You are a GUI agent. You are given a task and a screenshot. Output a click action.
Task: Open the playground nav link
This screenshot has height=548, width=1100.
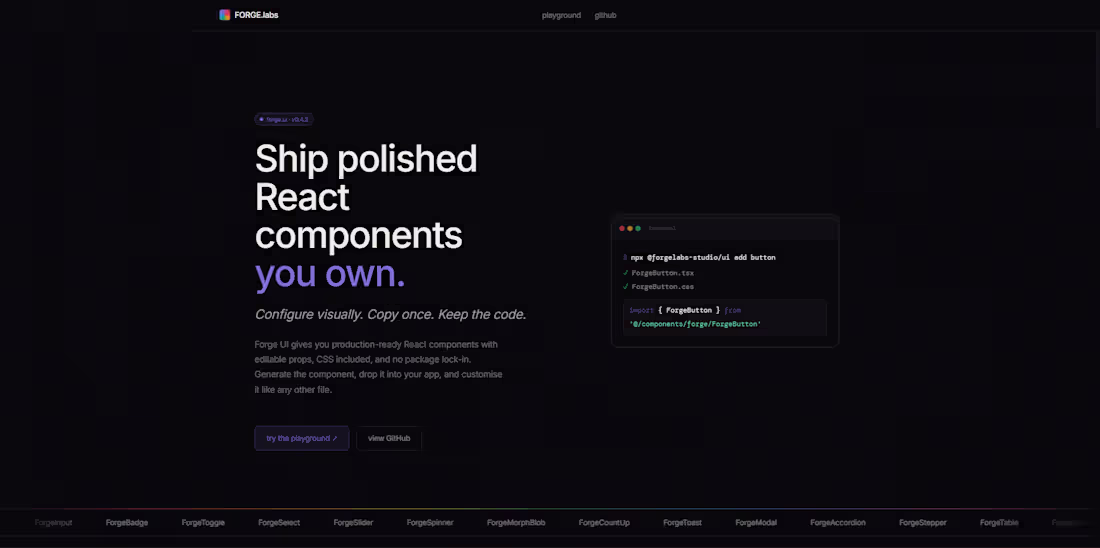click(x=561, y=15)
